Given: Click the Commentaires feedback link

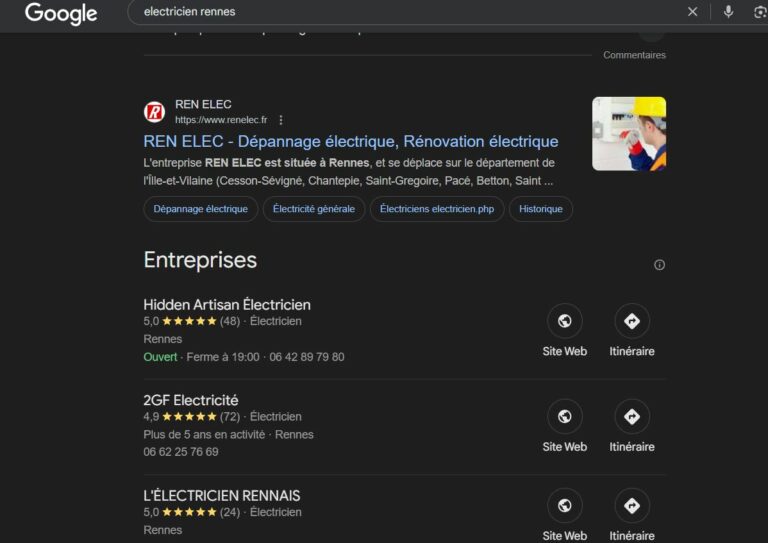Looking at the screenshot, I should pos(634,55).
